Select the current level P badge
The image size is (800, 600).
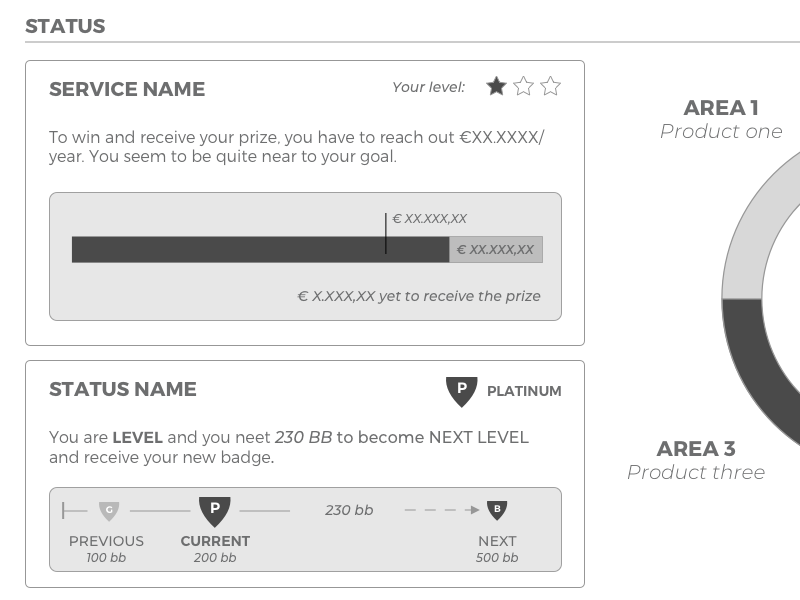click(x=215, y=511)
